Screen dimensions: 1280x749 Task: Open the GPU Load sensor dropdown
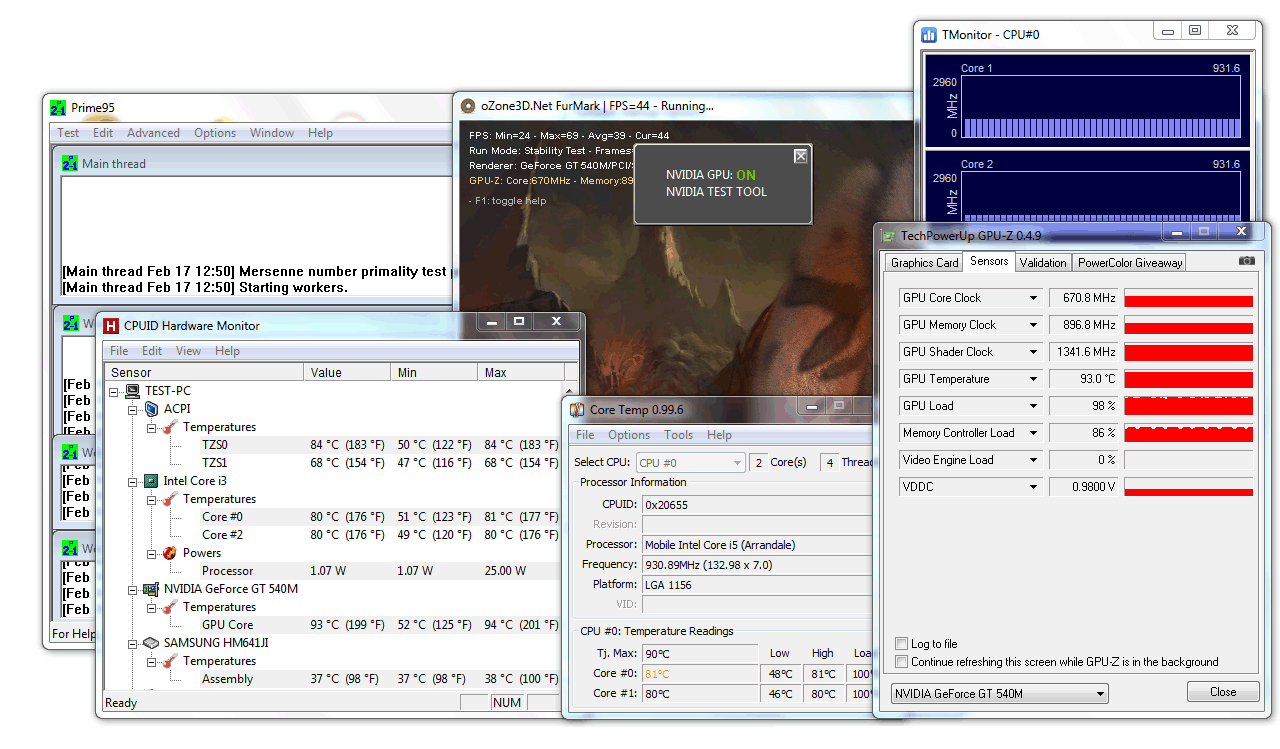click(x=1034, y=406)
